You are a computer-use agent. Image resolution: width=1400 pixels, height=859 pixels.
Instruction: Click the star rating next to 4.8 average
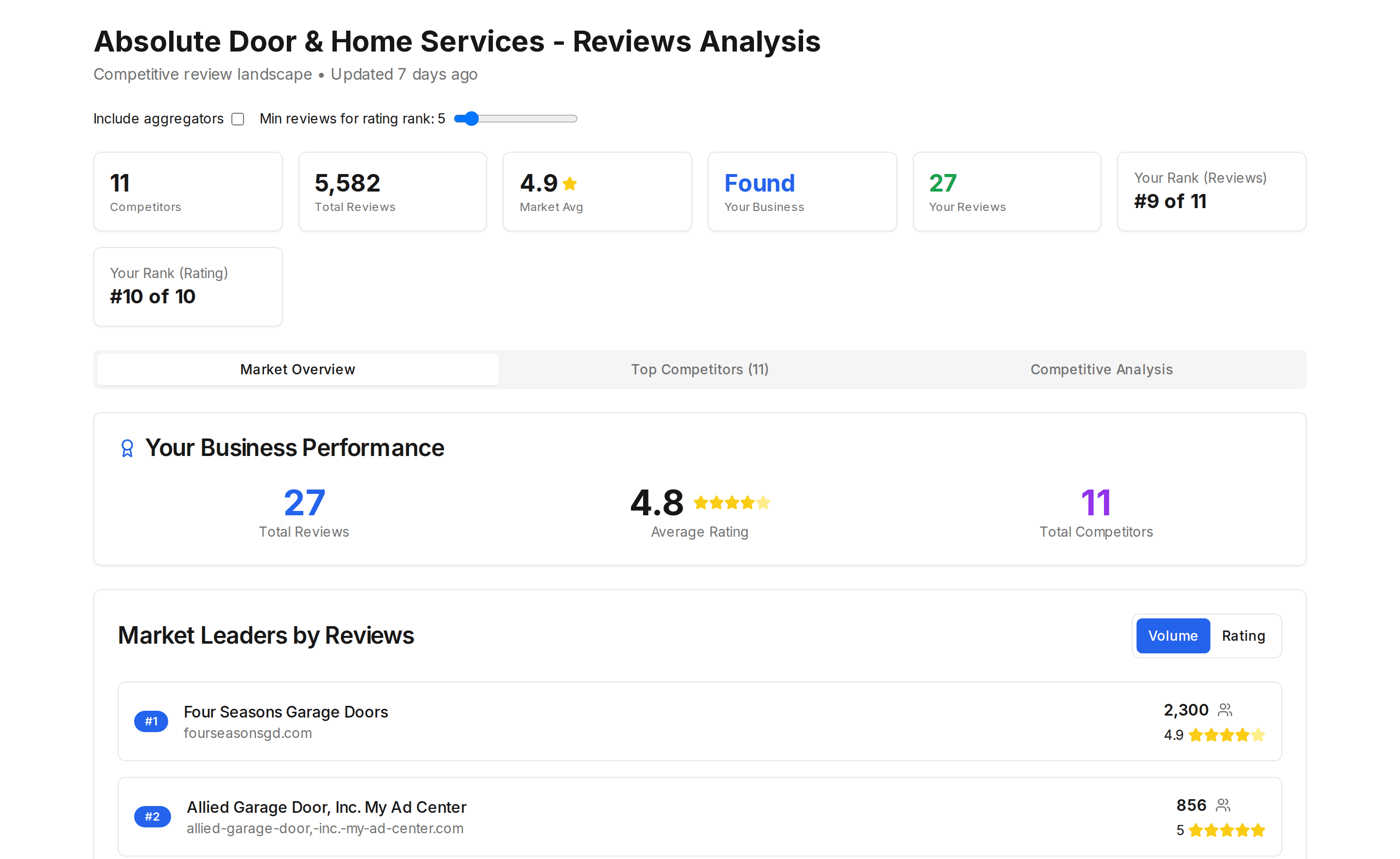coord(732,503)
